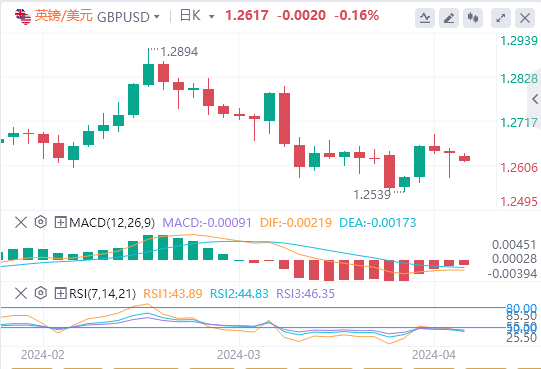
Task: Switch chart type via candlestick icon
Action: pyautogui.click(x=473, y=18)
